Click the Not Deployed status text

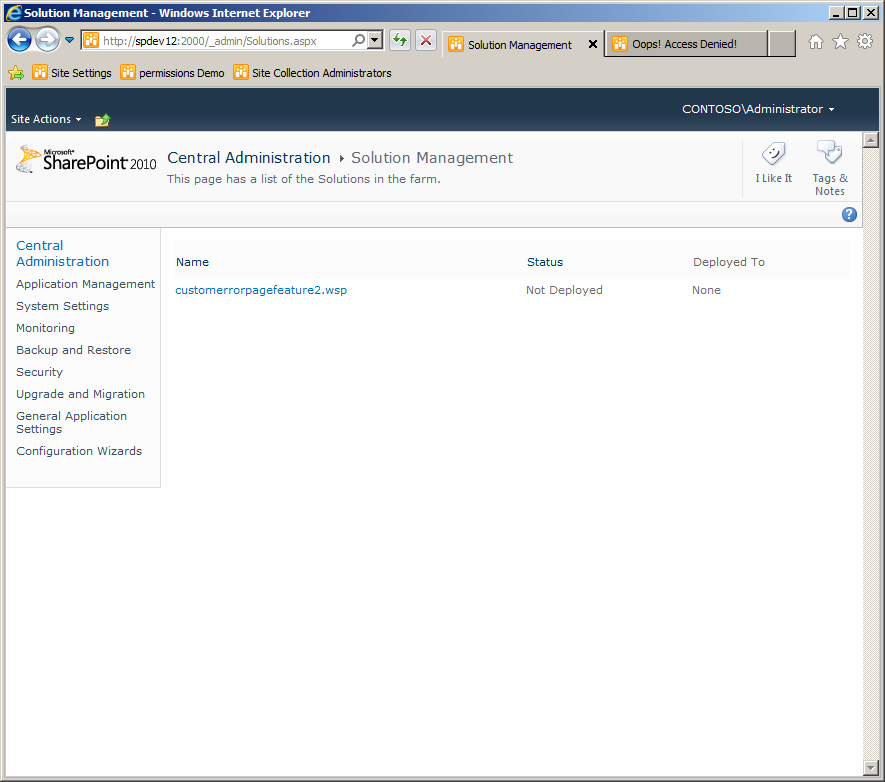[x=564, y=290]
